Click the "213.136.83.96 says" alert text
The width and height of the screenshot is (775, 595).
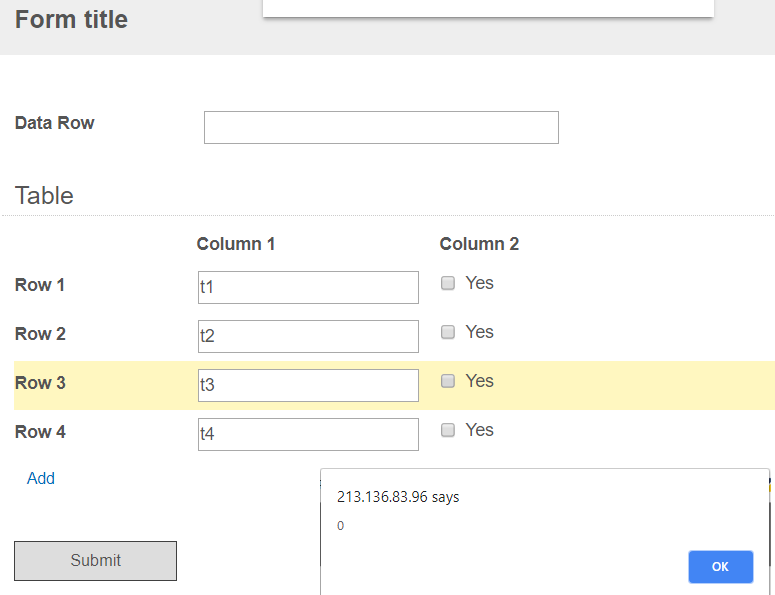[398, 497]
